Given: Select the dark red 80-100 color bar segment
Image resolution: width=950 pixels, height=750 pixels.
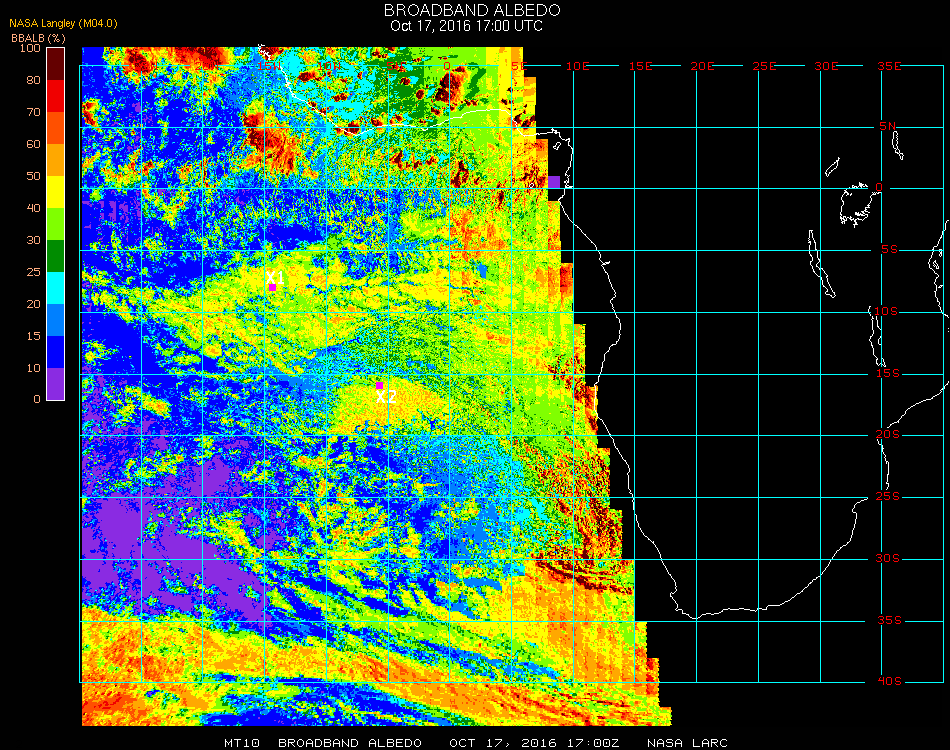Looking at the screenshot, I should coord(55,64).
